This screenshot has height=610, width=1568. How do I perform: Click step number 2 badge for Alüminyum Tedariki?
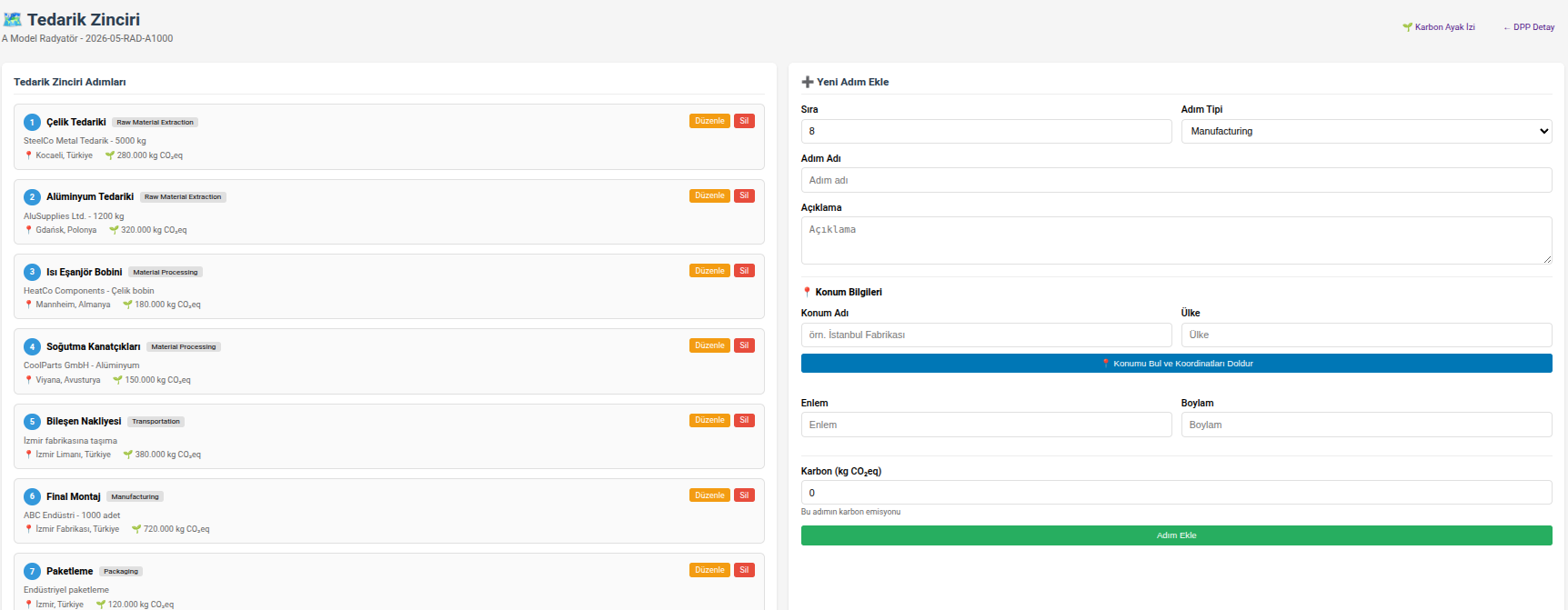pos(32,196)
